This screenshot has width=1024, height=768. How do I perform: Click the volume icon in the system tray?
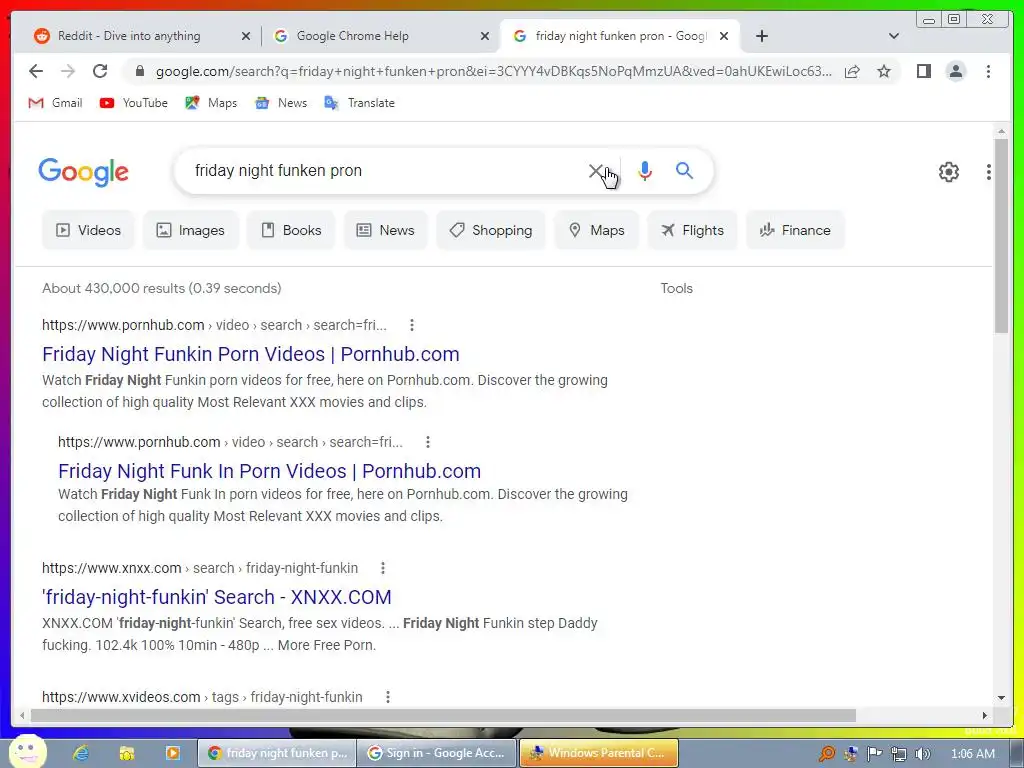(x=922, y=754)
